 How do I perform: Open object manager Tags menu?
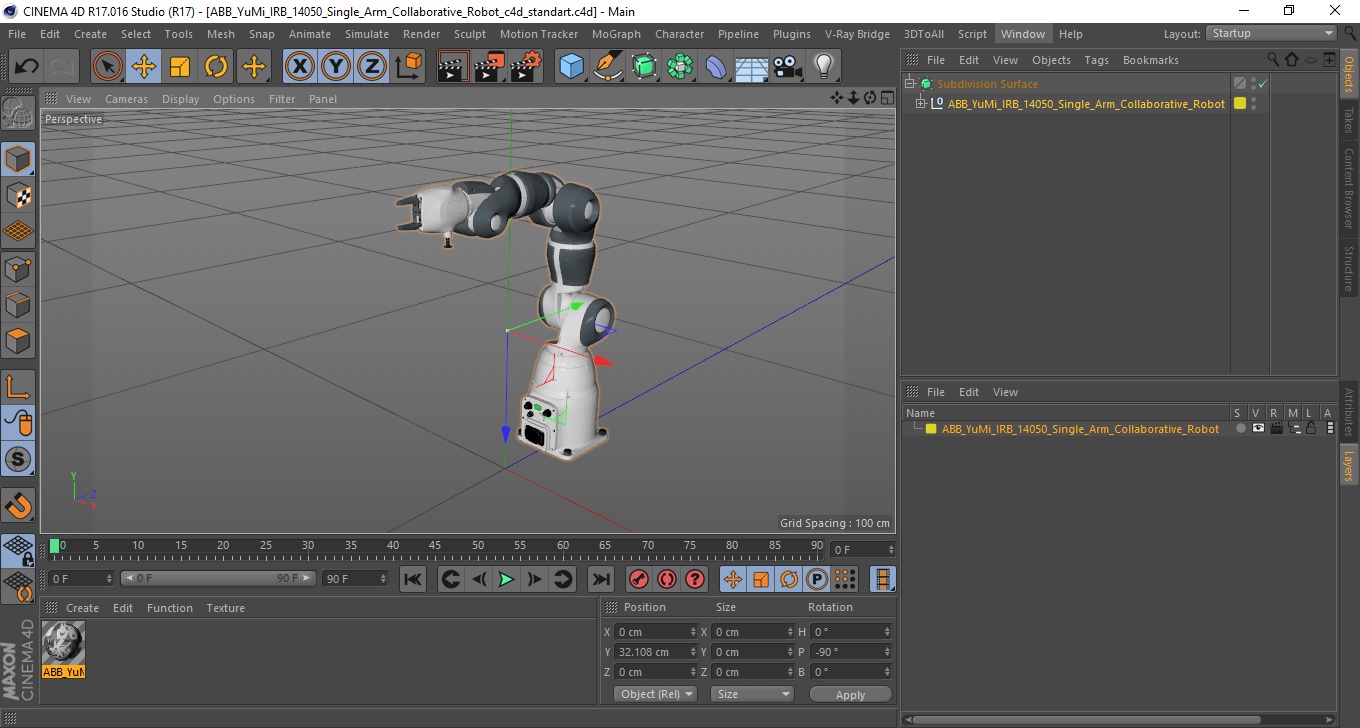pyautogui.click(x=1096, y=60)
